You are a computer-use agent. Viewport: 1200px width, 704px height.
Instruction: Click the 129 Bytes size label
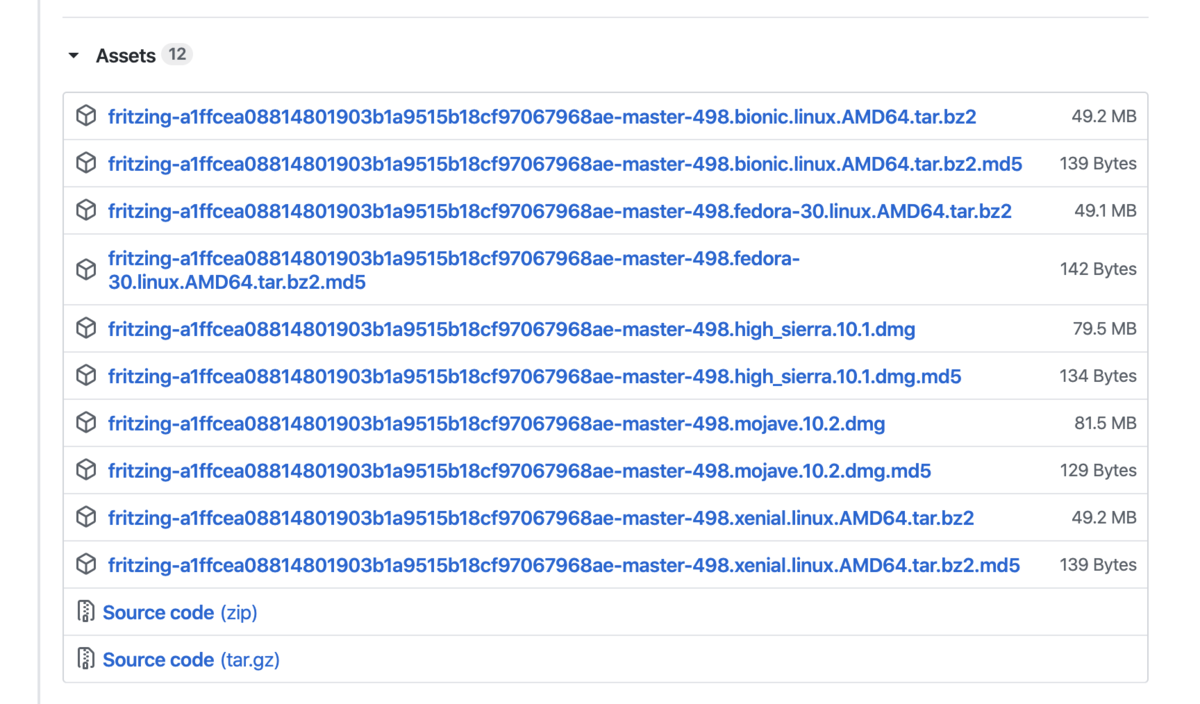tap(1098, 470)
